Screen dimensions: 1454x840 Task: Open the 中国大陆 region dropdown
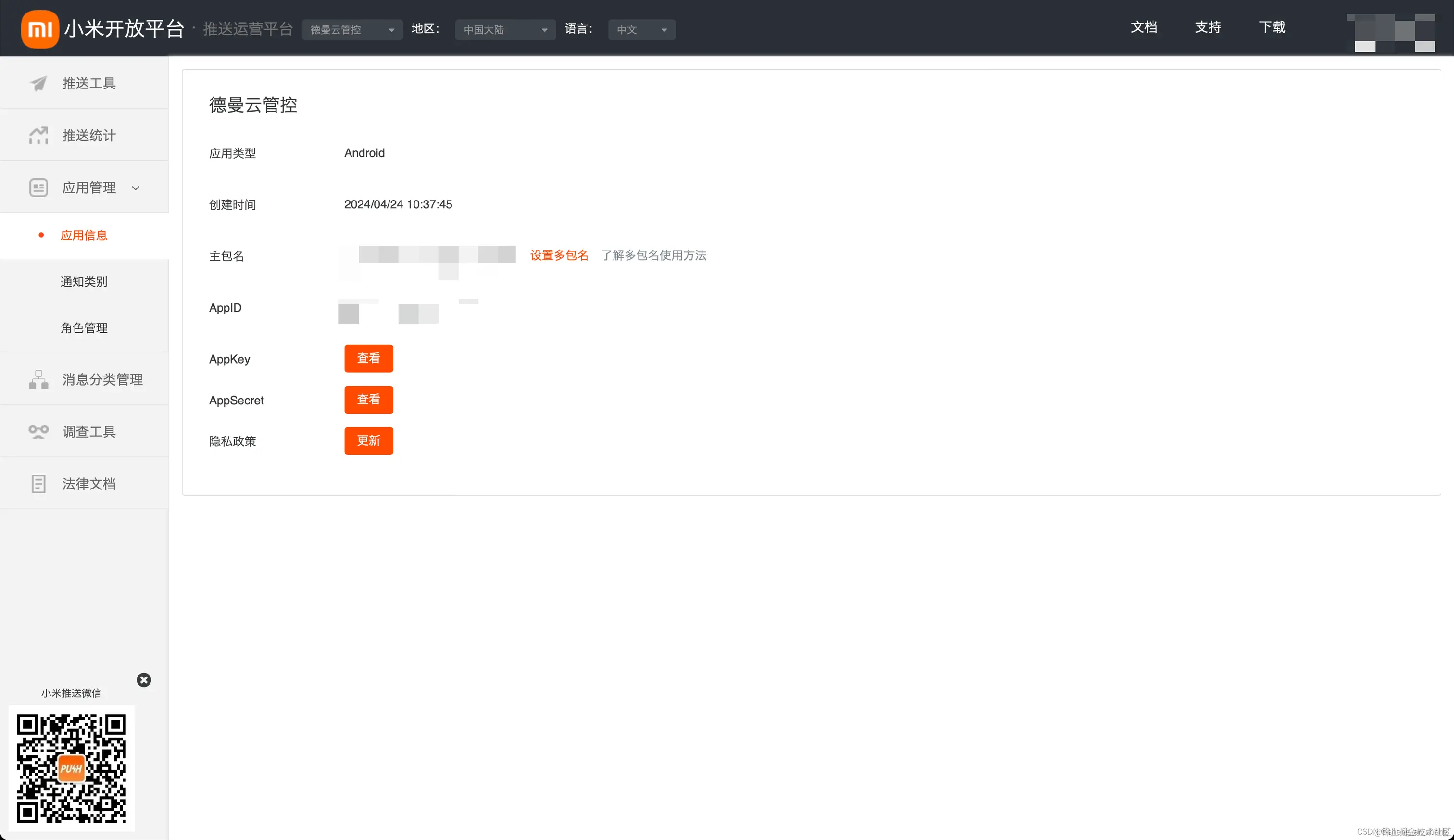coord(505,30)
